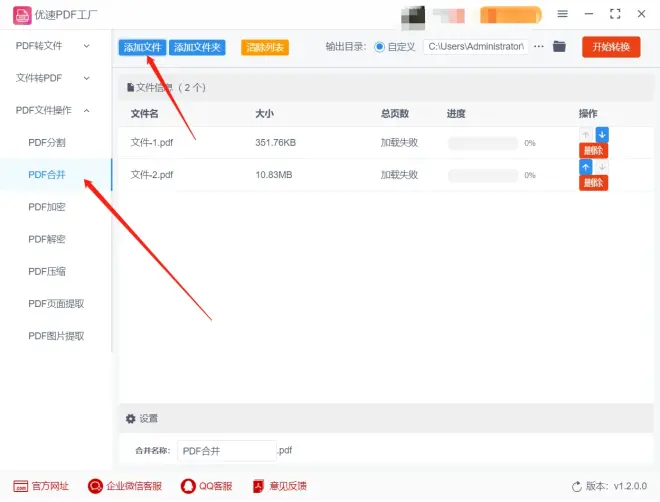Click the 10.83MB size cell
660x502 pixels.
[x=274, y=175]
